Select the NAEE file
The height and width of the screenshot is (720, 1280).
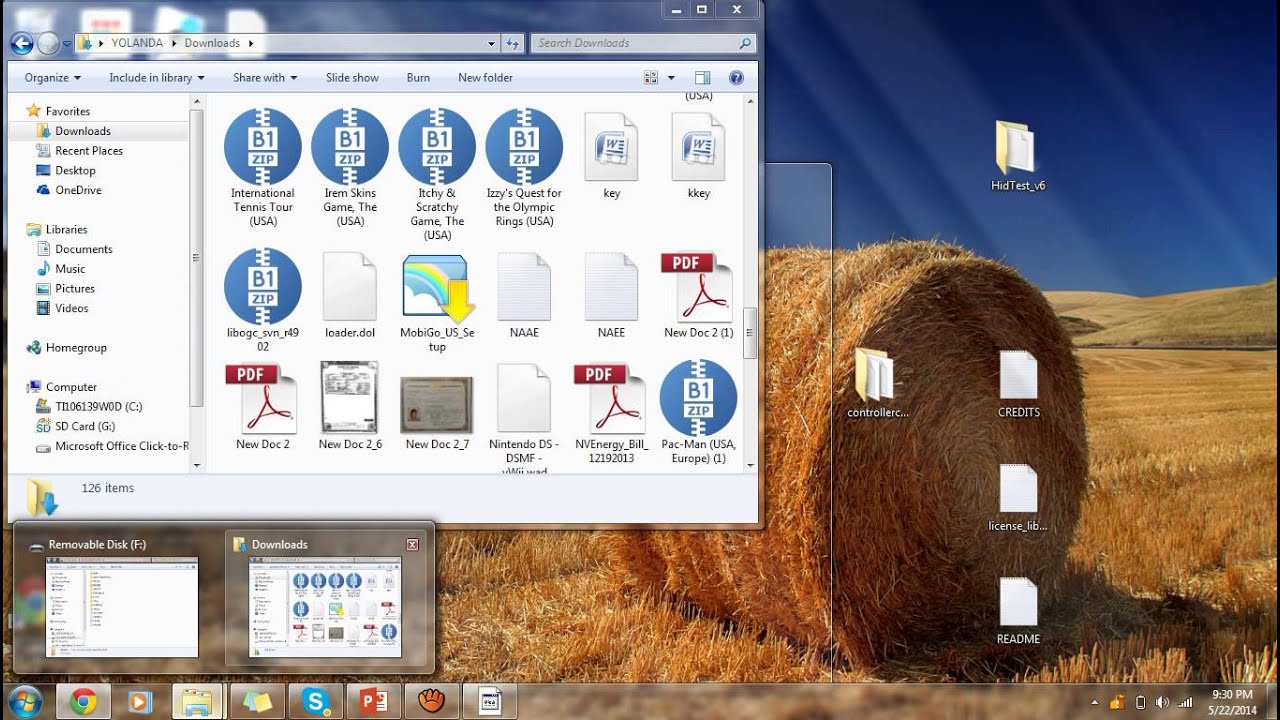point(611,295)
